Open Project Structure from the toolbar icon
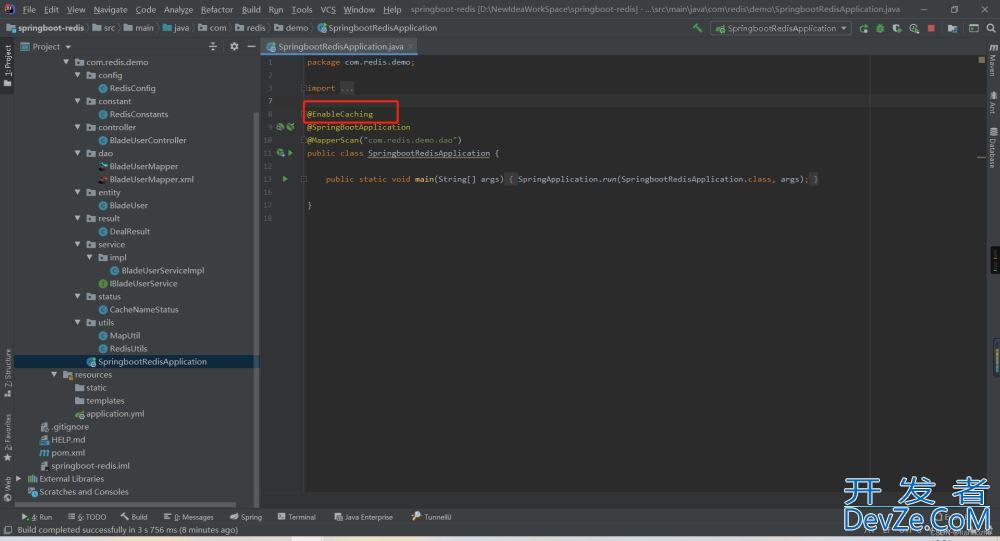 952,28
